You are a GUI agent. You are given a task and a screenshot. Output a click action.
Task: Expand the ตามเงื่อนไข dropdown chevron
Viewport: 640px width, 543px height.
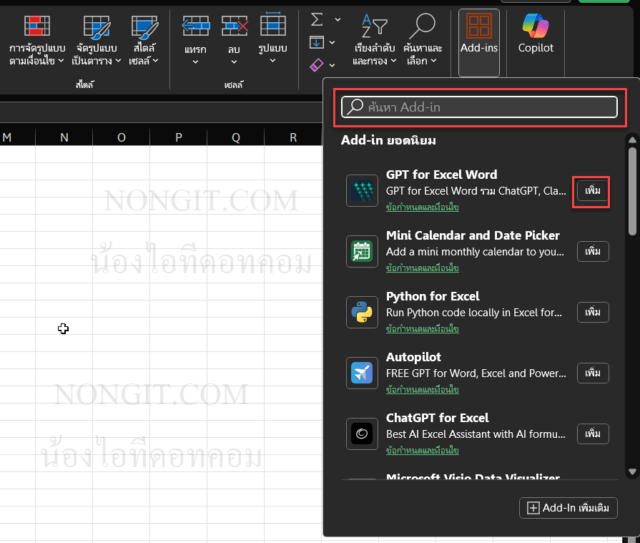click(x=61, y=61)
